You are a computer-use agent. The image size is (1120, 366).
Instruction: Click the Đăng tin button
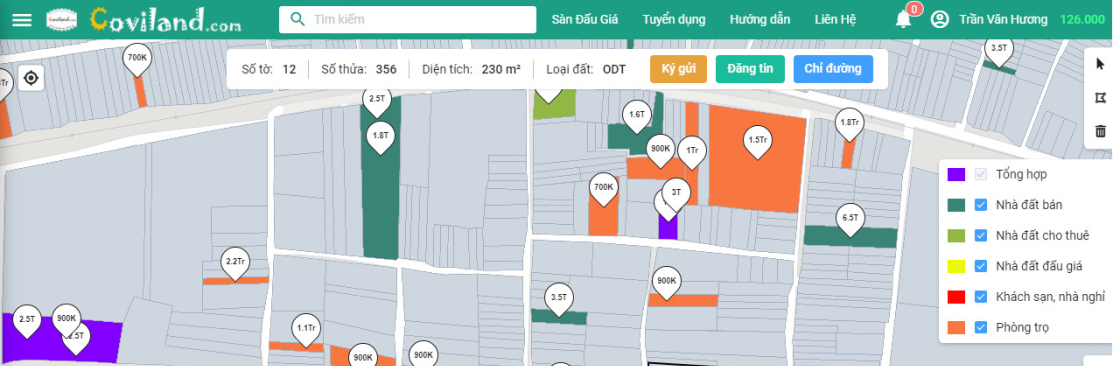tap(750, 69)
